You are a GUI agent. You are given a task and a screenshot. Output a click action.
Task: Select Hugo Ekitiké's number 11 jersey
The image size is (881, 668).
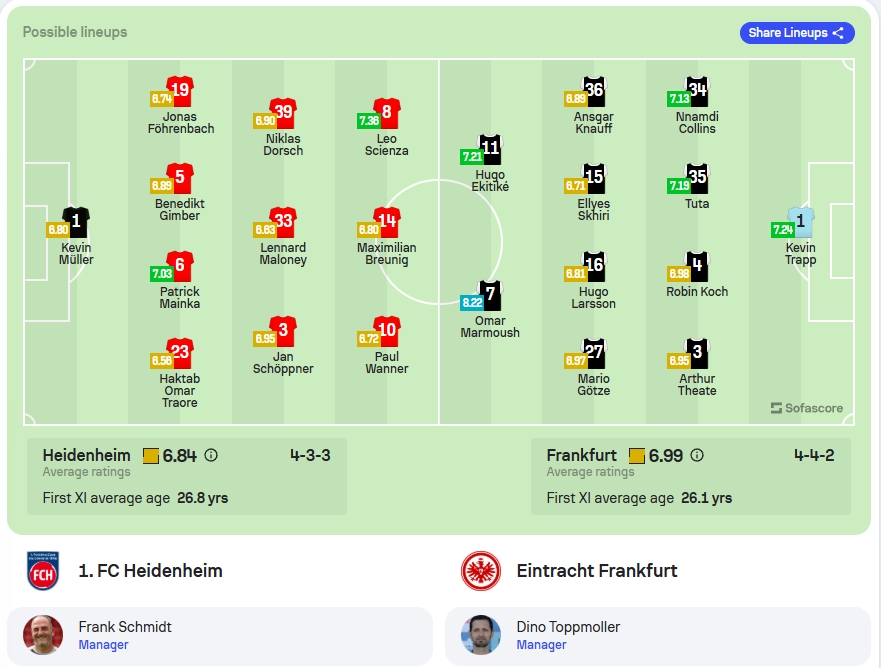point(490,149)
